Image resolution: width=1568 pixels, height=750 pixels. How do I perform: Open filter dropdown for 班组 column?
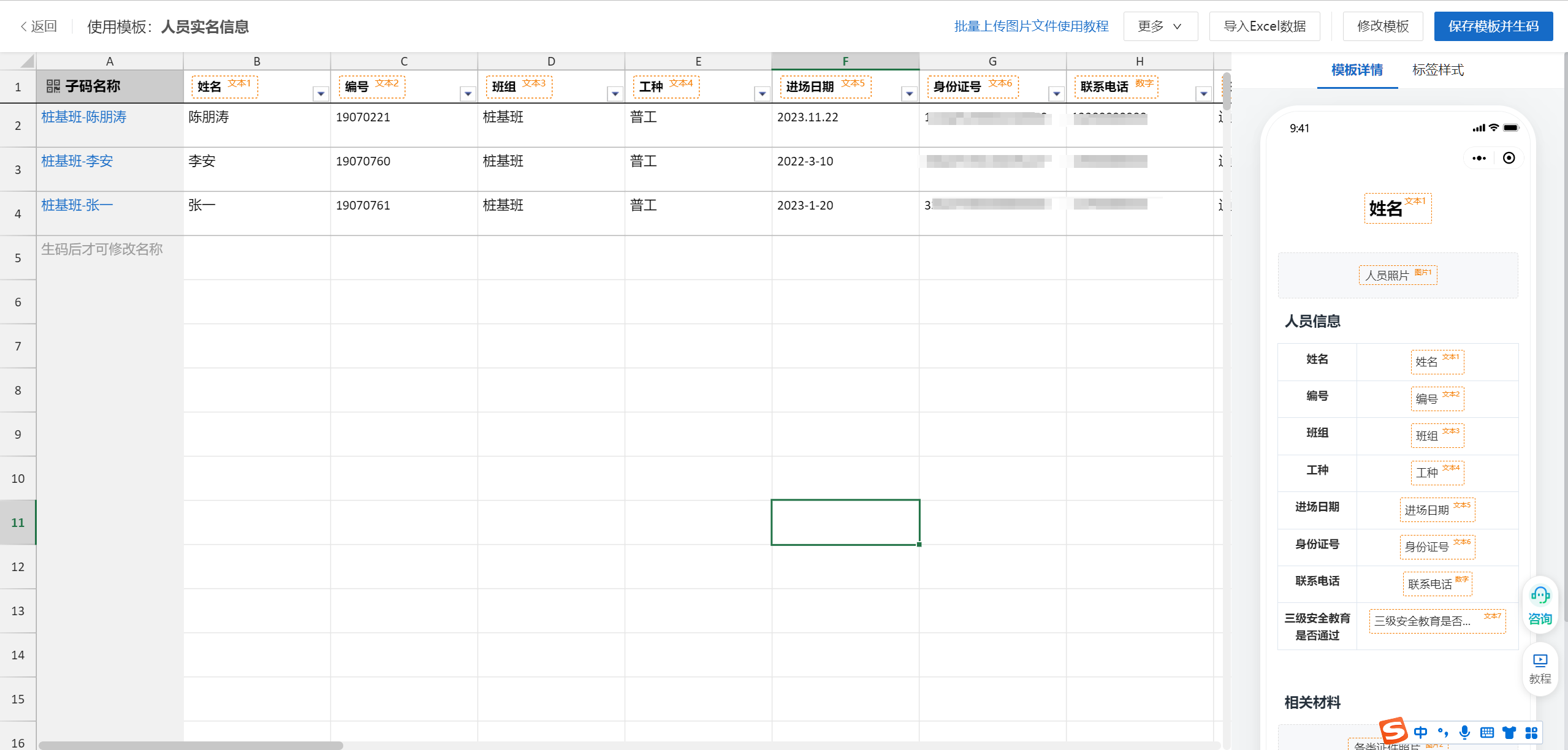(x=615, y=94)
